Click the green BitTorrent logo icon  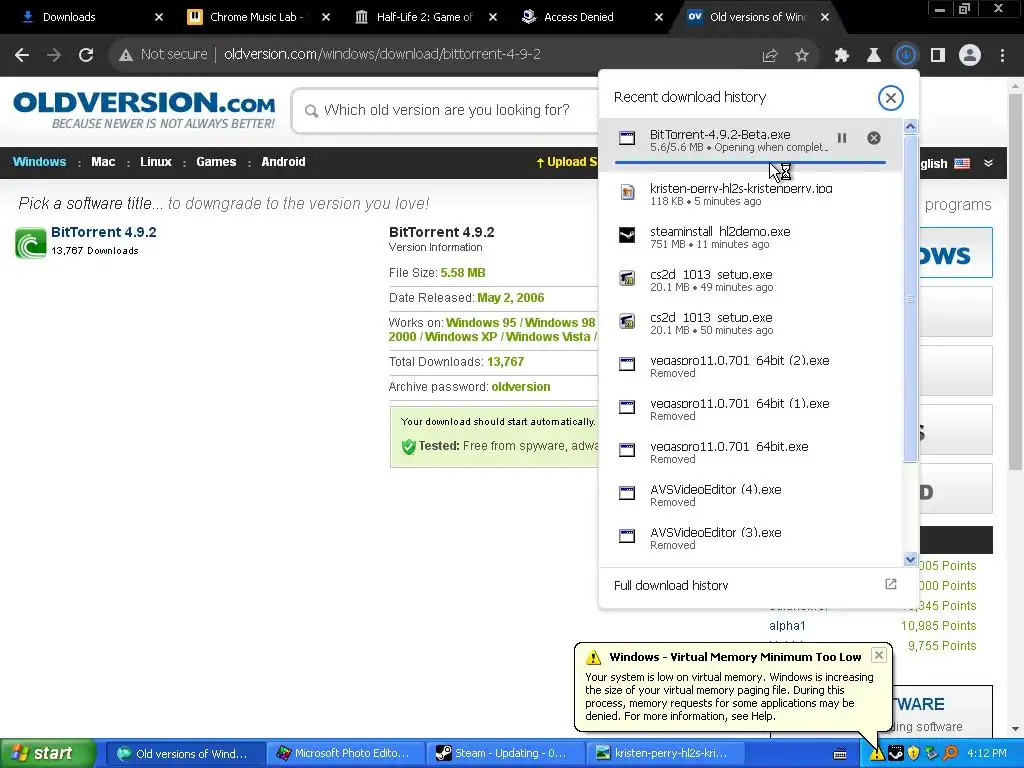[x=30, y=242]
